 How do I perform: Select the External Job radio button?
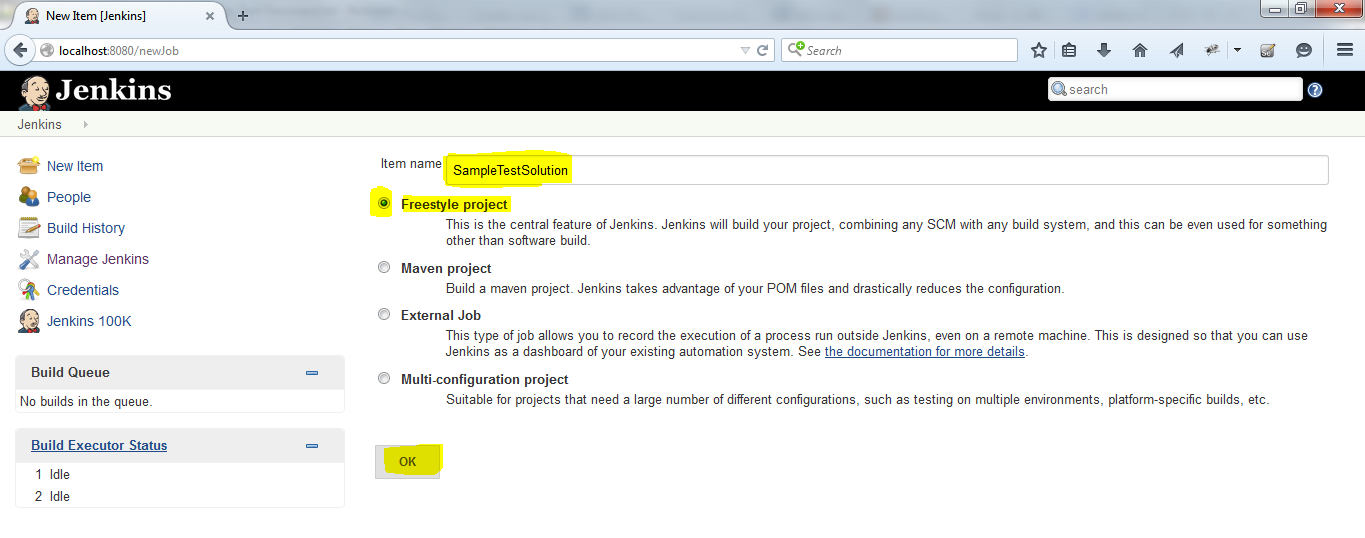pyautogui.click(x=384, y=314)
